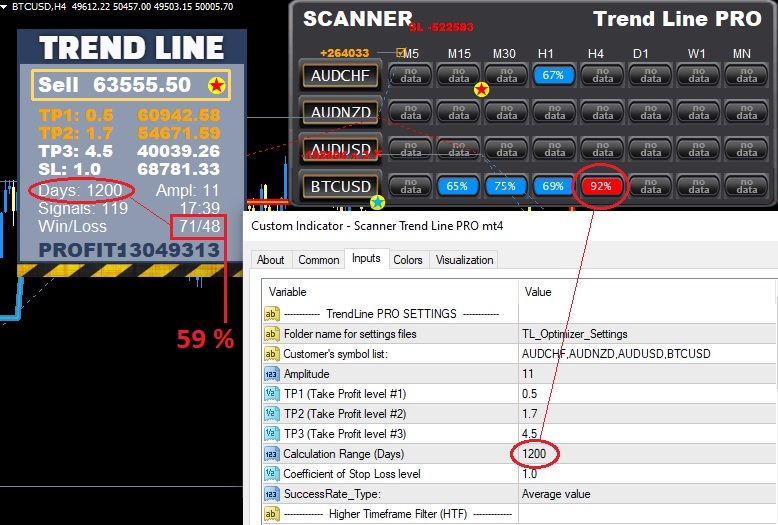Click the integer icon beside Amplitude
The height and width of the screenshot is (525, 778).
271,374
